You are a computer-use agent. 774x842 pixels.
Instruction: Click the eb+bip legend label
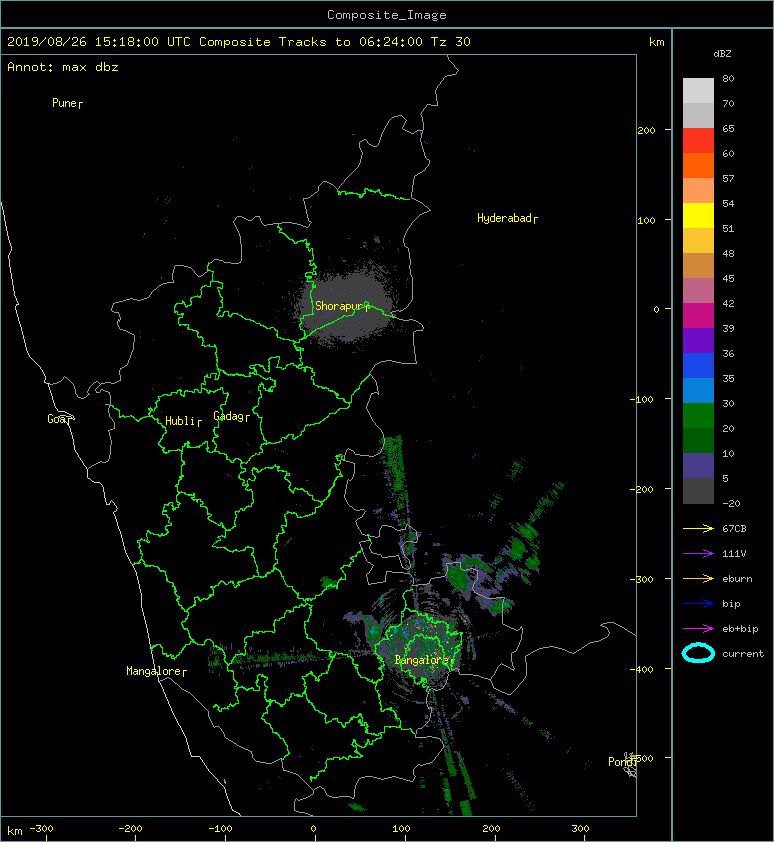coord(740,629)
